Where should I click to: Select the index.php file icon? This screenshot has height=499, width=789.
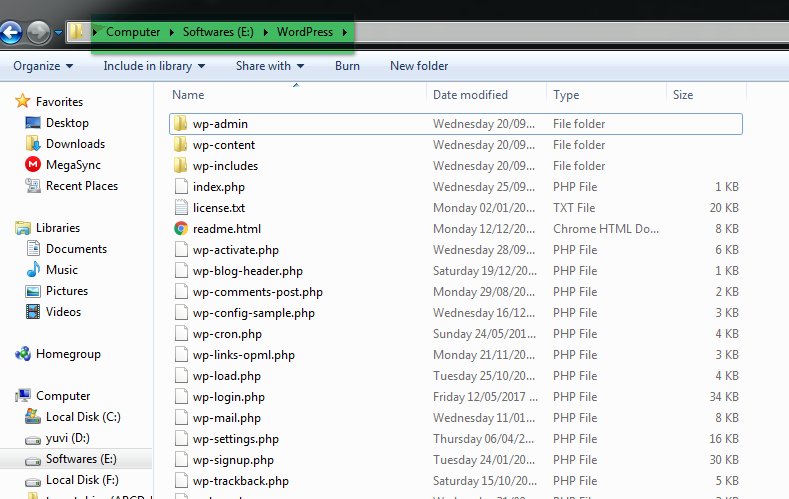(x=181, y=187)
